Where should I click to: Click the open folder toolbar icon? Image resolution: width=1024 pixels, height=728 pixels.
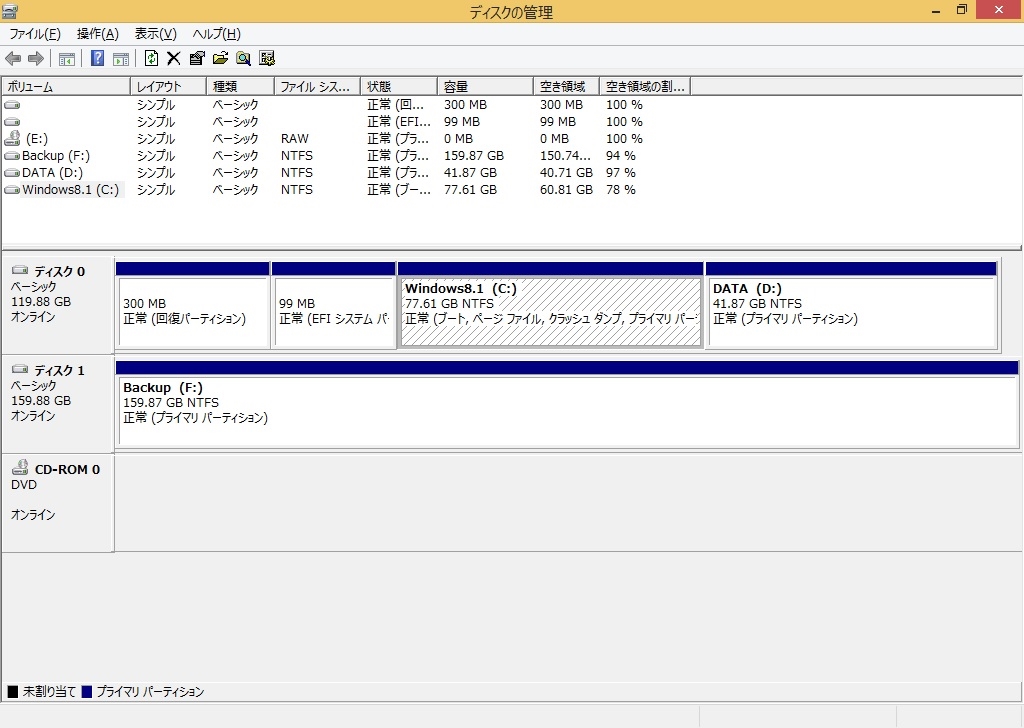click(221, 59)
